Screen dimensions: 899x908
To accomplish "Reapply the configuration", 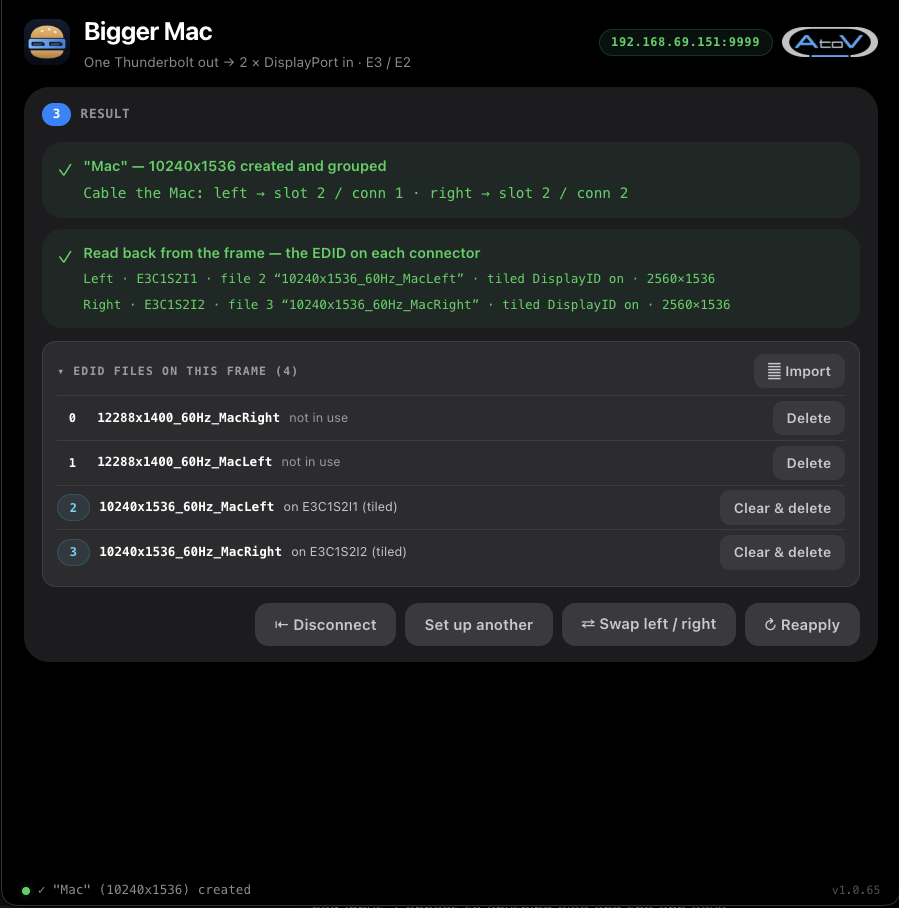I will coord(802,625).
